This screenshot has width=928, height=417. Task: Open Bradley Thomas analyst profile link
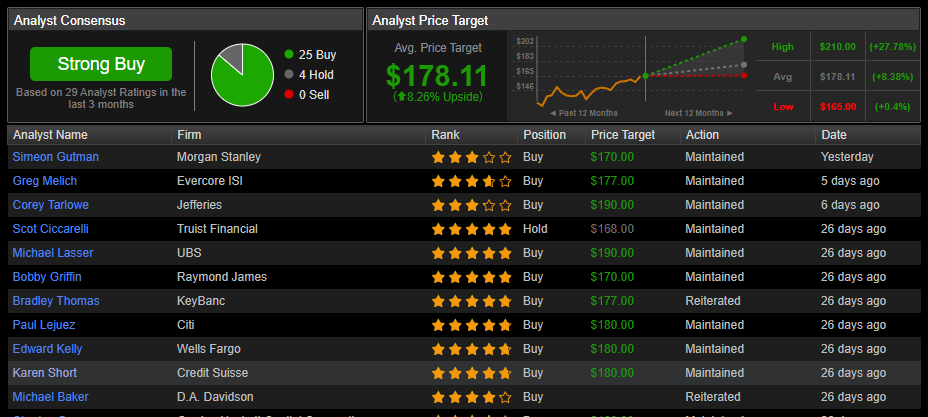pyautogui.click(x=56, y=300)
